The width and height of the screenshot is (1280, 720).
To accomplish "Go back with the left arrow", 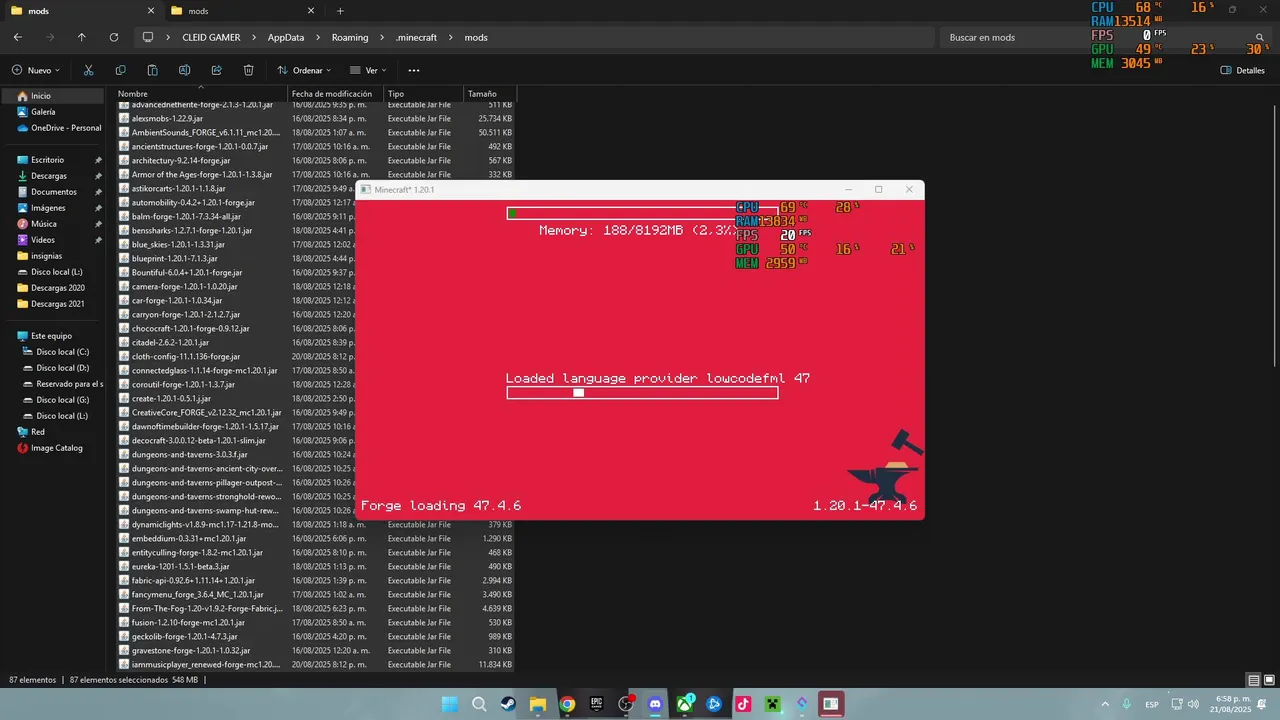I will (x=18, y=37).
